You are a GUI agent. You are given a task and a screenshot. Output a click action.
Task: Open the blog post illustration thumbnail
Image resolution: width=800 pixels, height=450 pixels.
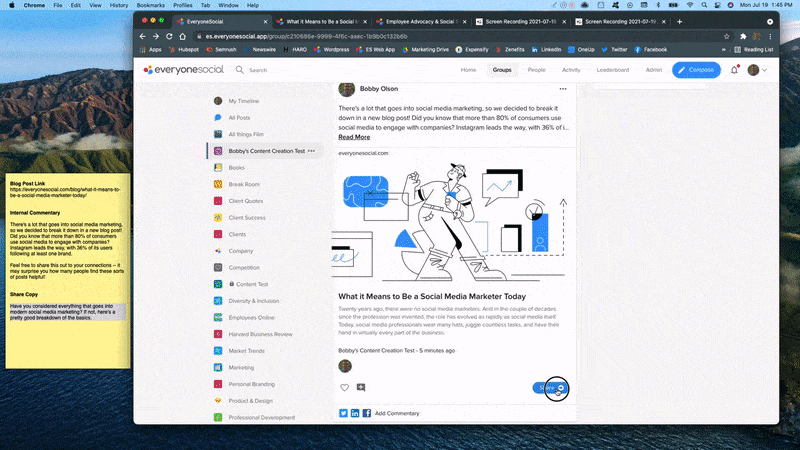coord(451,222)
